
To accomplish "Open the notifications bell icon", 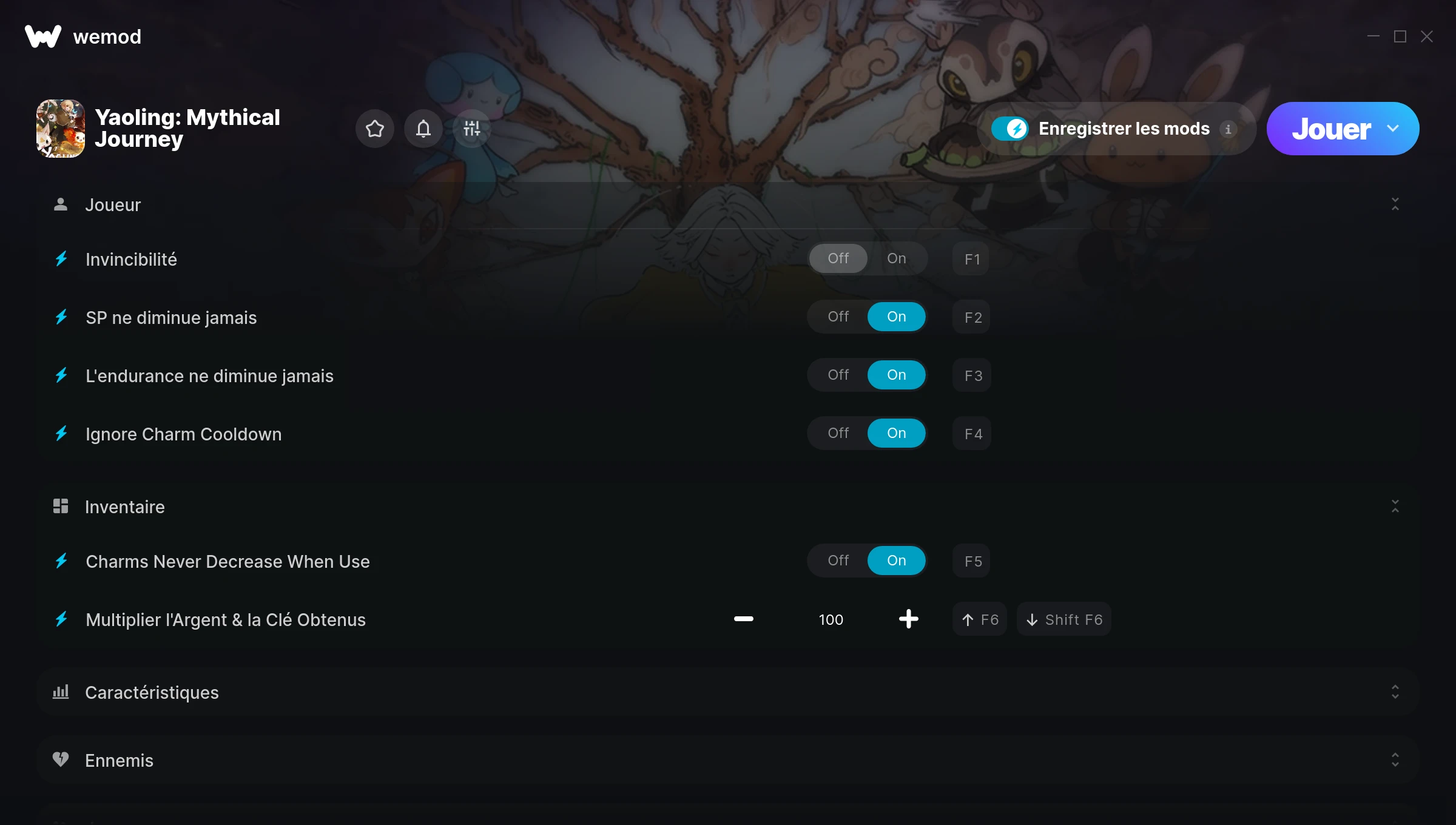I will (423, 129).
